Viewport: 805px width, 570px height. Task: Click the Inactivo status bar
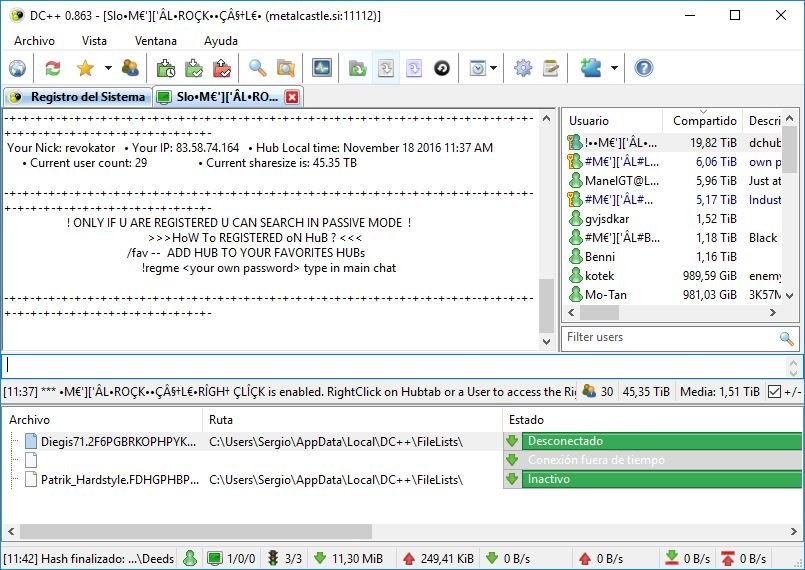pos(662,479)
